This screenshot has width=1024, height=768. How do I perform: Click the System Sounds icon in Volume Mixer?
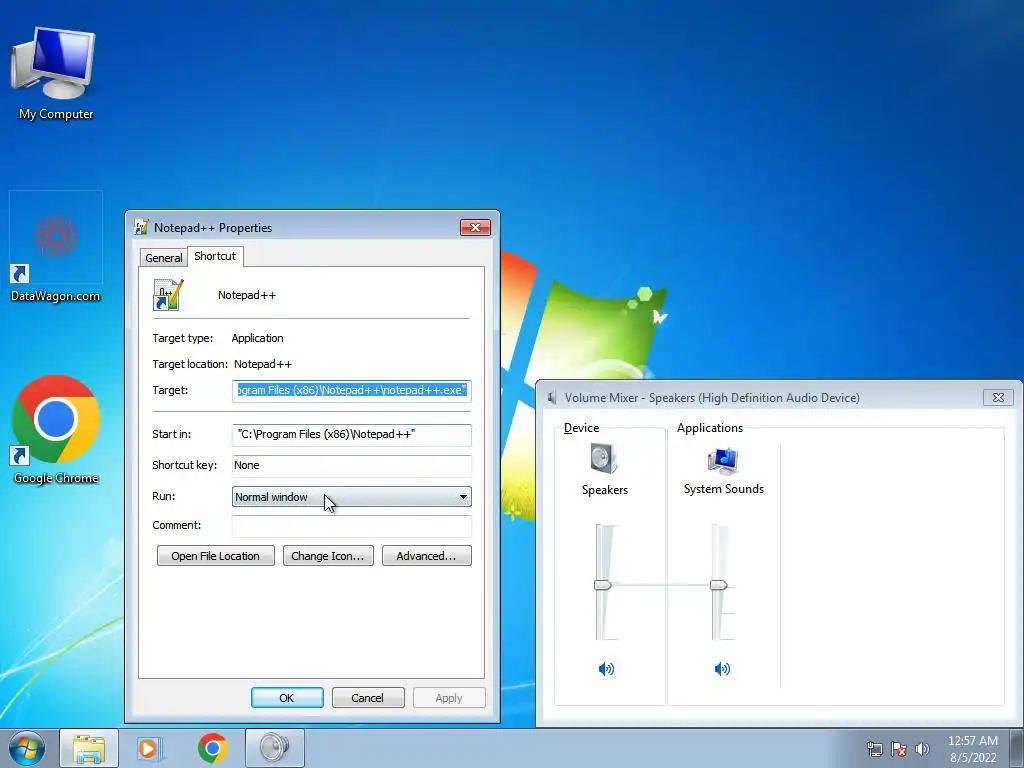(x=723, y=461)
